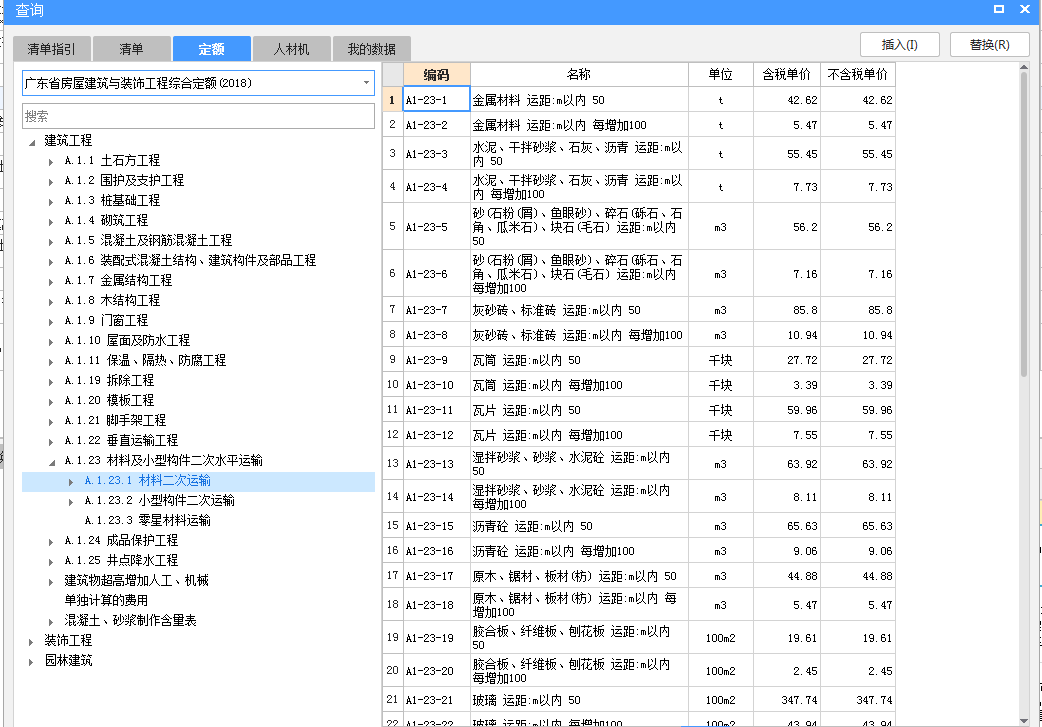Image resolution: width=1042 pixels, height=727 pixels.
Task: Open the 人材机 tab
Action: tap(291, 49)
